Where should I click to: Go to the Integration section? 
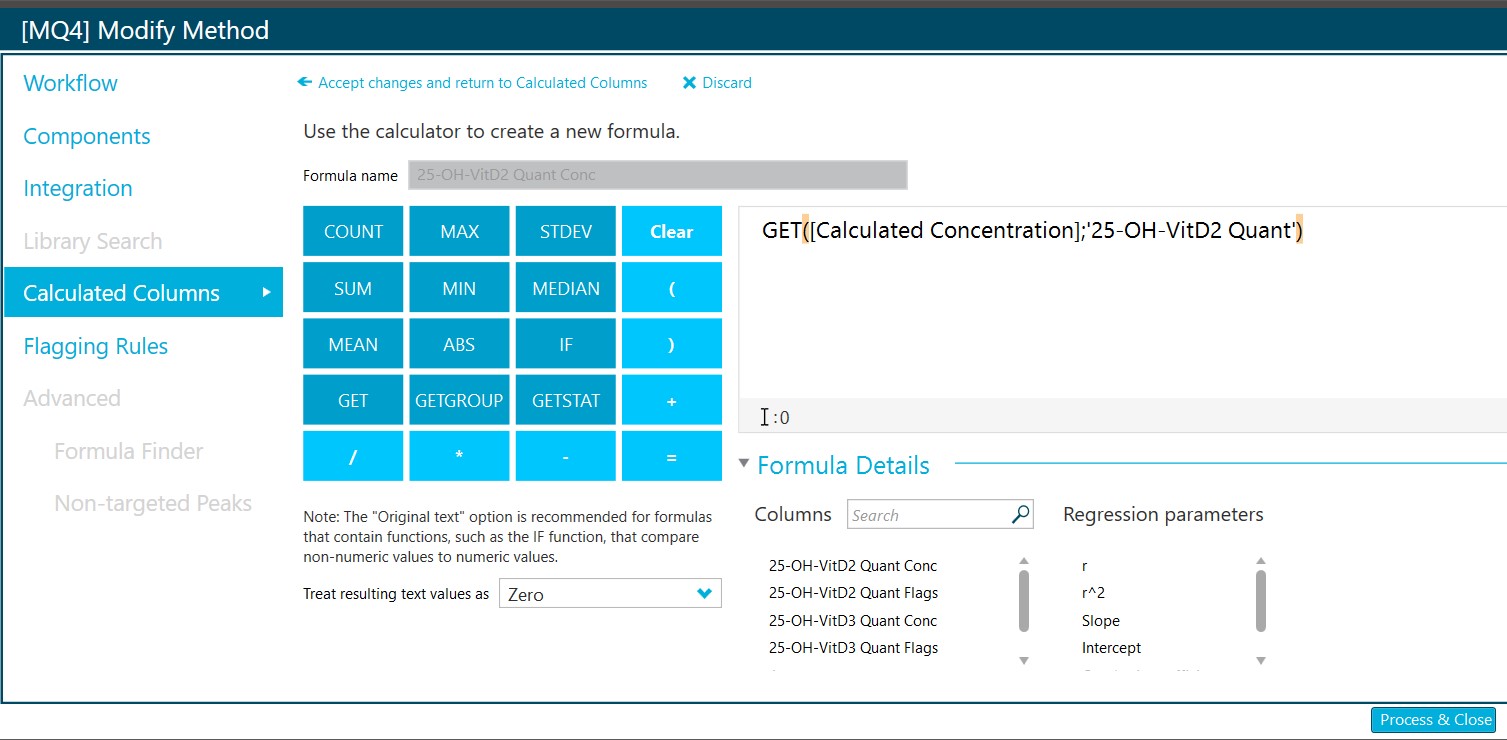78,188
